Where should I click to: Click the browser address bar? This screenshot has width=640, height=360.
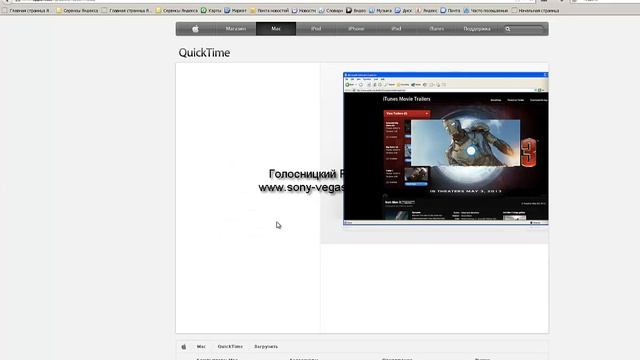point(273,1)
